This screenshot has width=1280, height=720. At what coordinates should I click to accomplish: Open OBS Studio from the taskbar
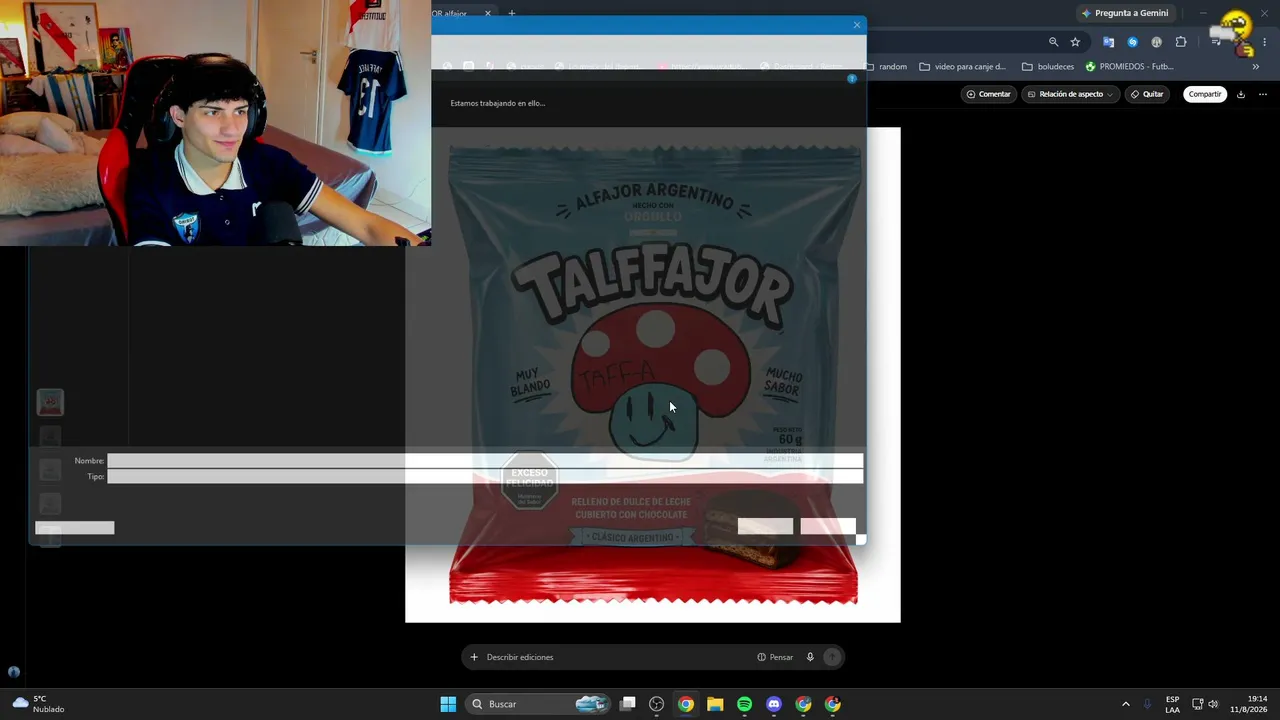[657, 704]
